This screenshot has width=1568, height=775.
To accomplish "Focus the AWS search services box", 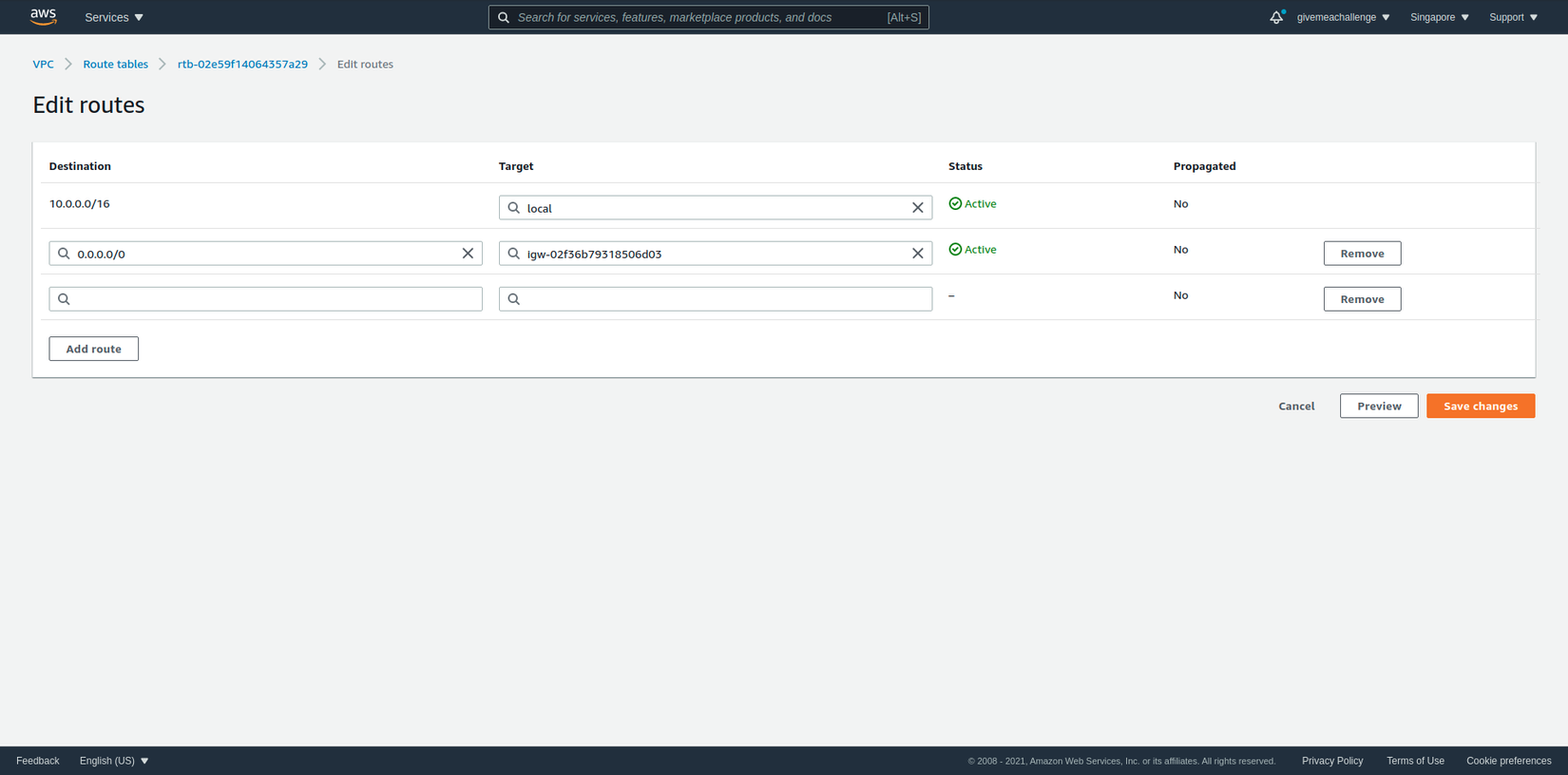I will [709, 17].
